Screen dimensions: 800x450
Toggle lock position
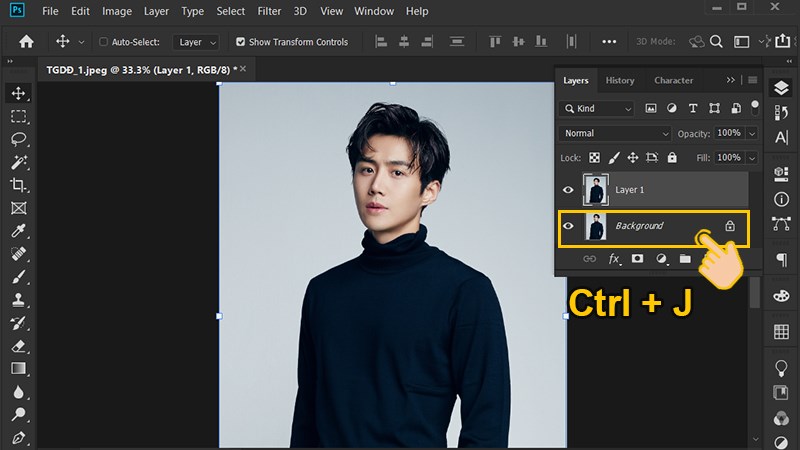coord(633,158)
